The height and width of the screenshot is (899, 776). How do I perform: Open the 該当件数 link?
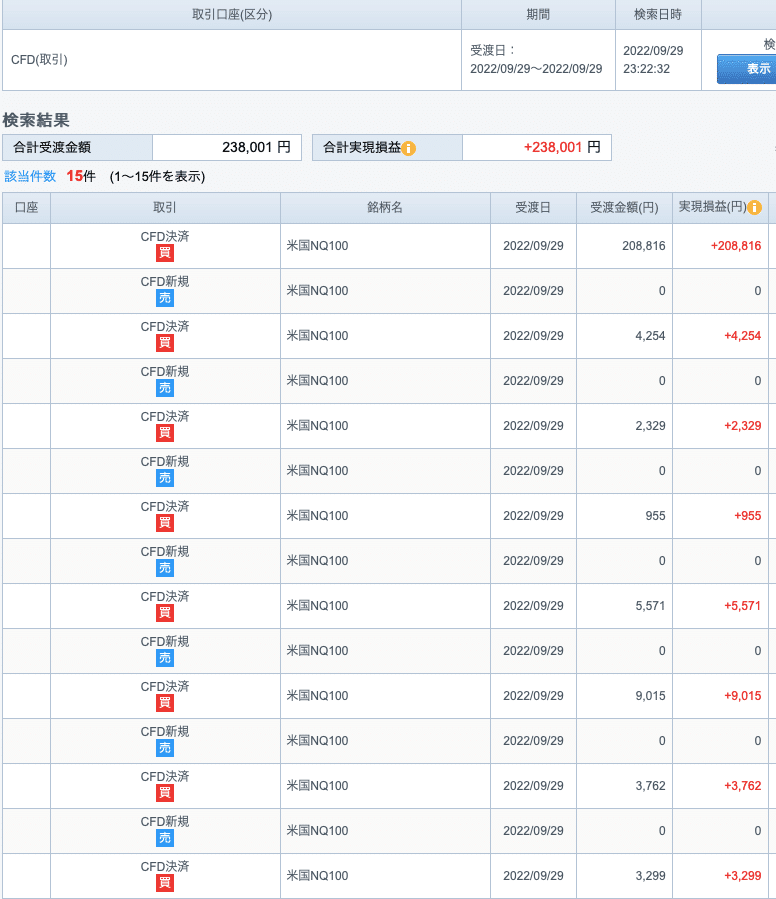point(30,176)
